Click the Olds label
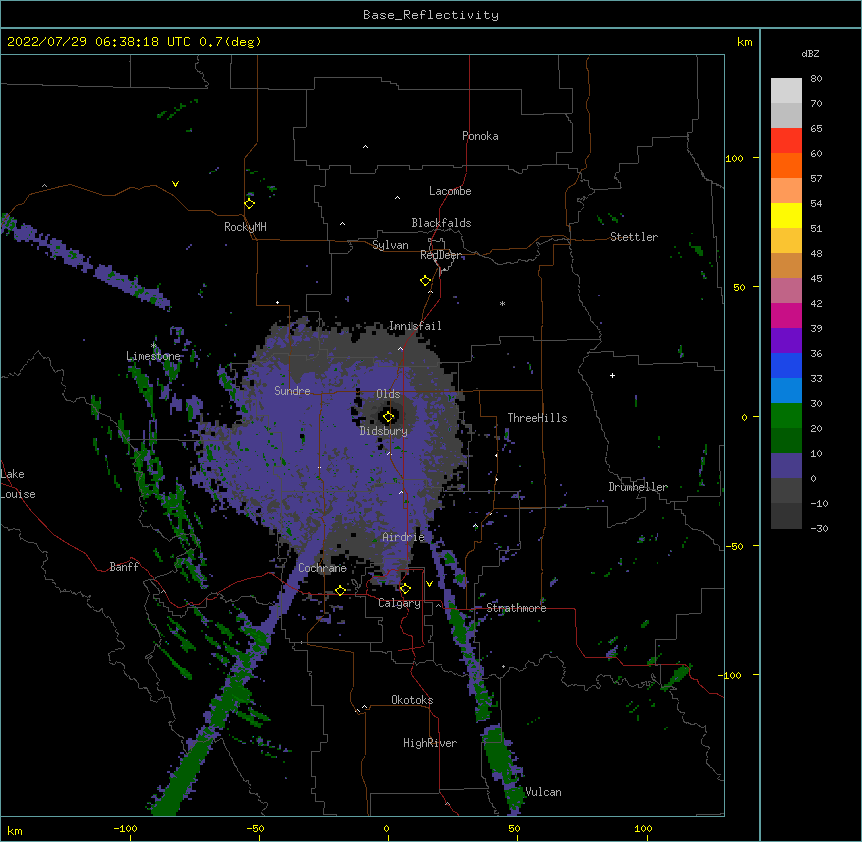862x842 pixels. tap(388, 394)
